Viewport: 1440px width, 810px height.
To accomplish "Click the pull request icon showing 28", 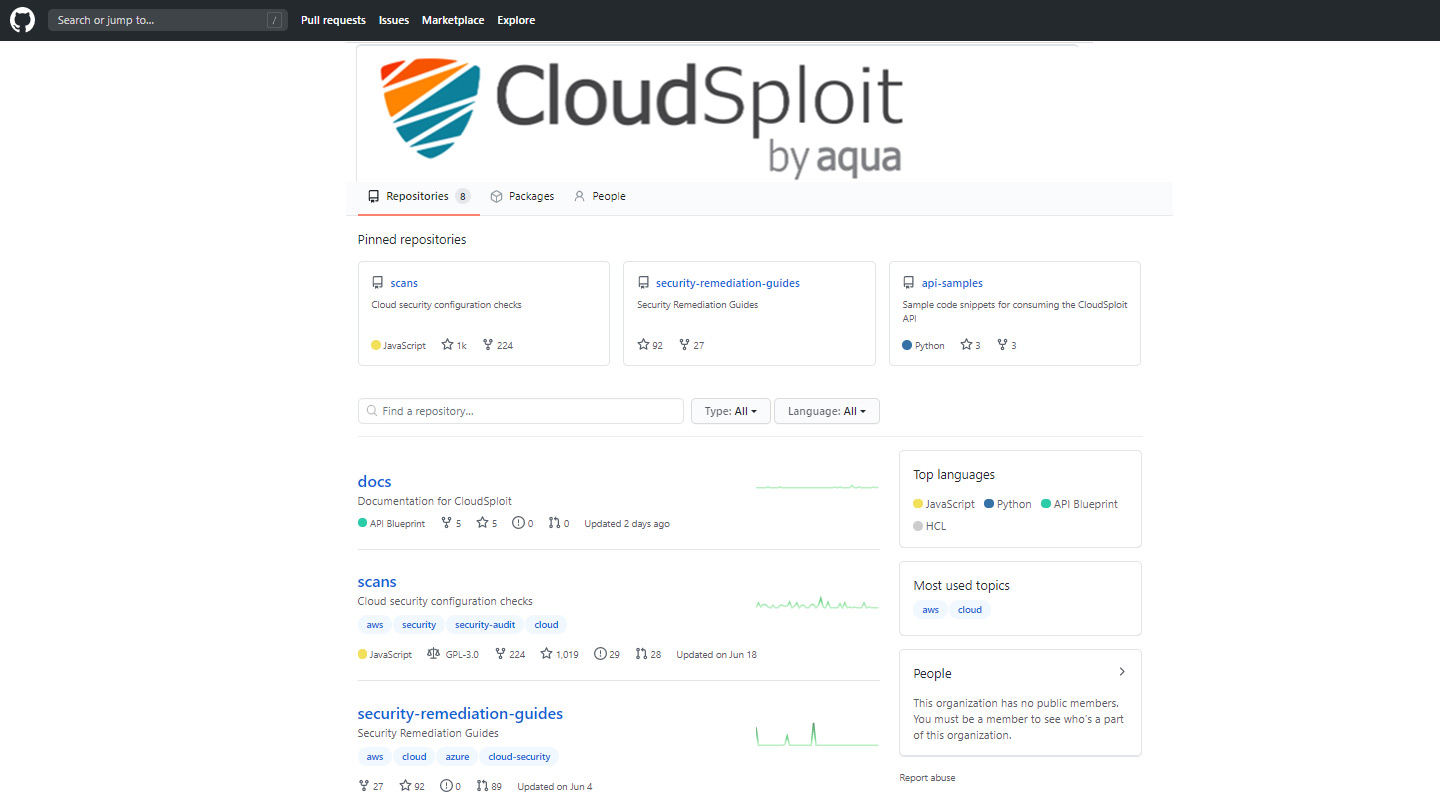I will point(641,654).
